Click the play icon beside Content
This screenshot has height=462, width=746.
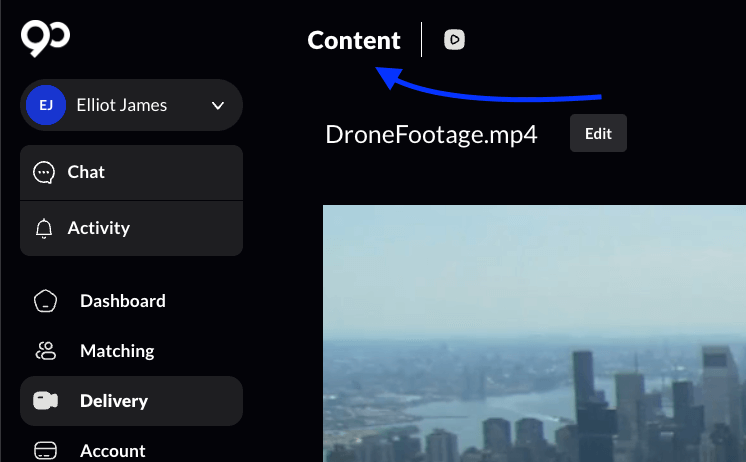pos(455,40)
